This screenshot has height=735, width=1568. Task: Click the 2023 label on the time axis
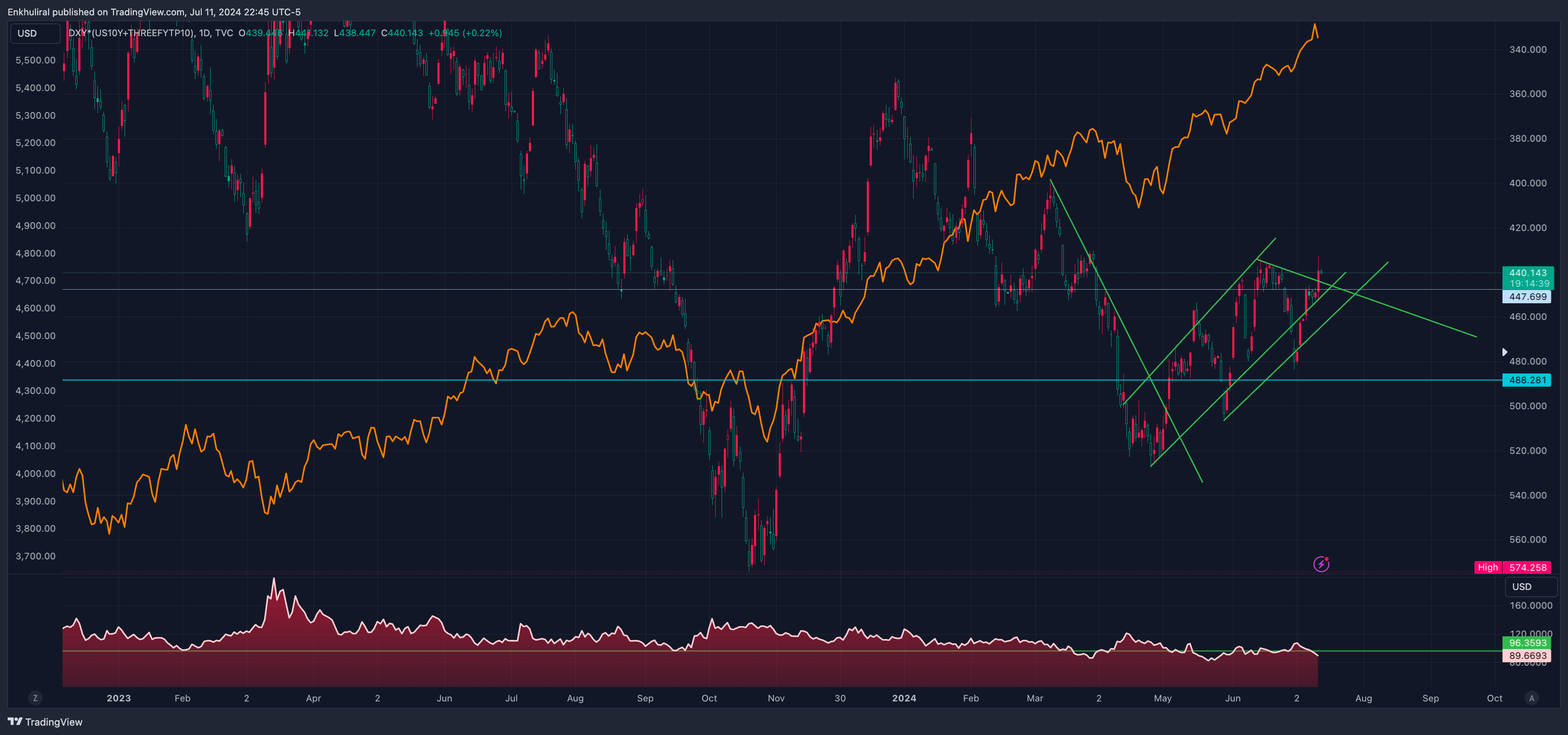(119, 698)
